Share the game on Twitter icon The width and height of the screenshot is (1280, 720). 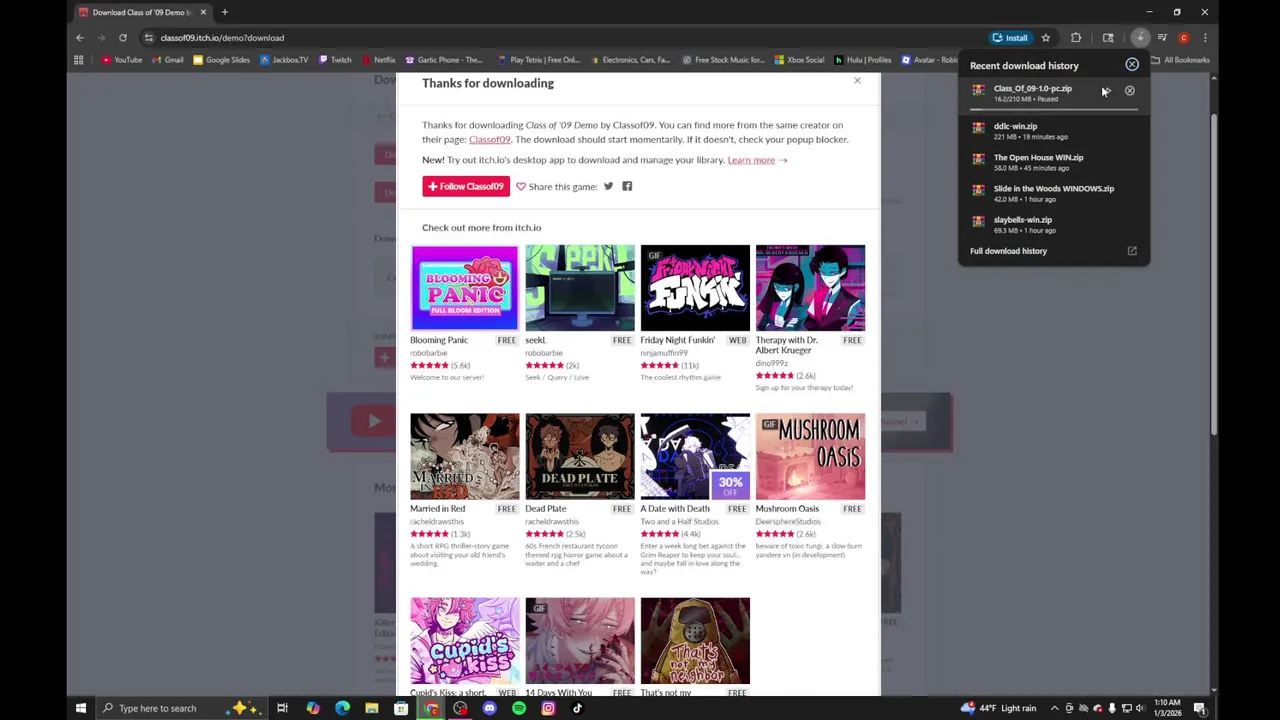click(x=608, y=186)
